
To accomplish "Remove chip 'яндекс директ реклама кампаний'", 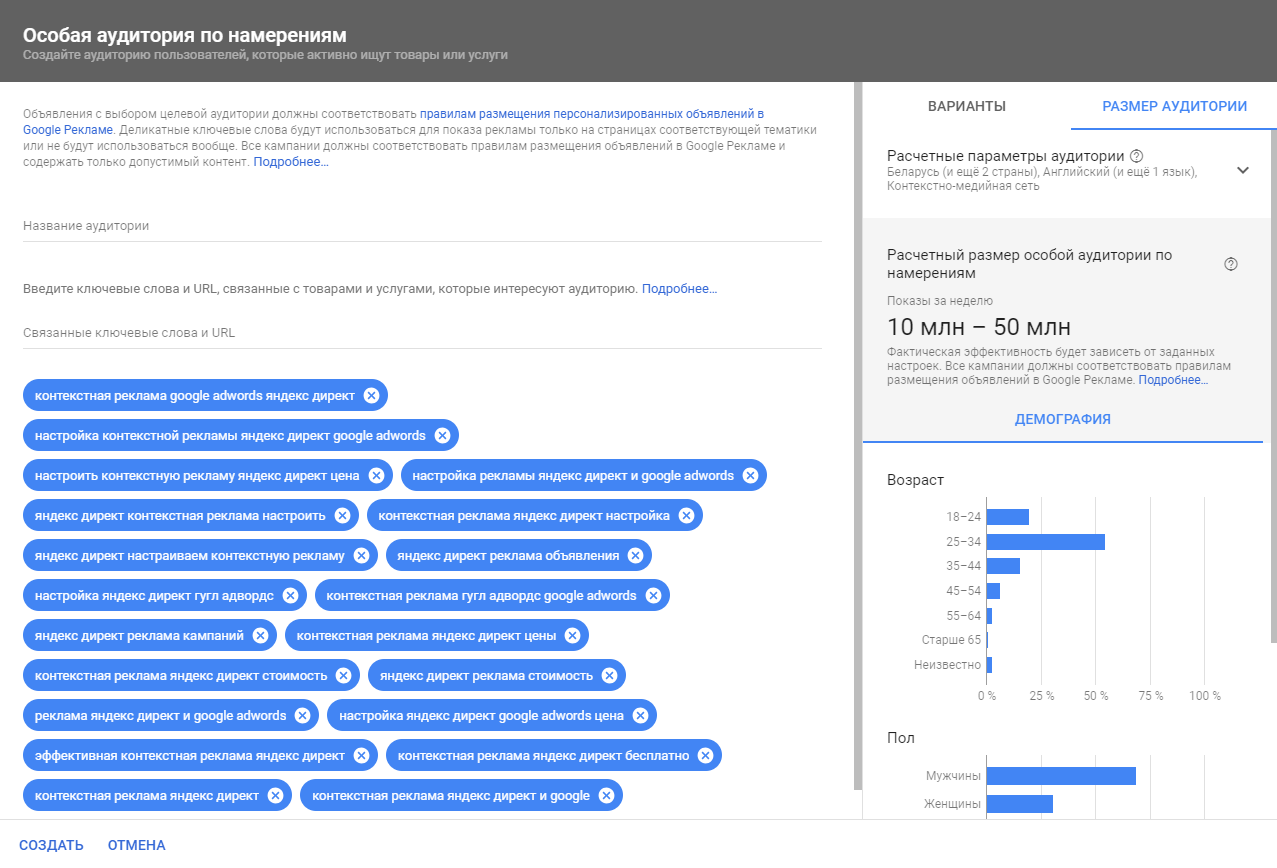I will [260, 636].
